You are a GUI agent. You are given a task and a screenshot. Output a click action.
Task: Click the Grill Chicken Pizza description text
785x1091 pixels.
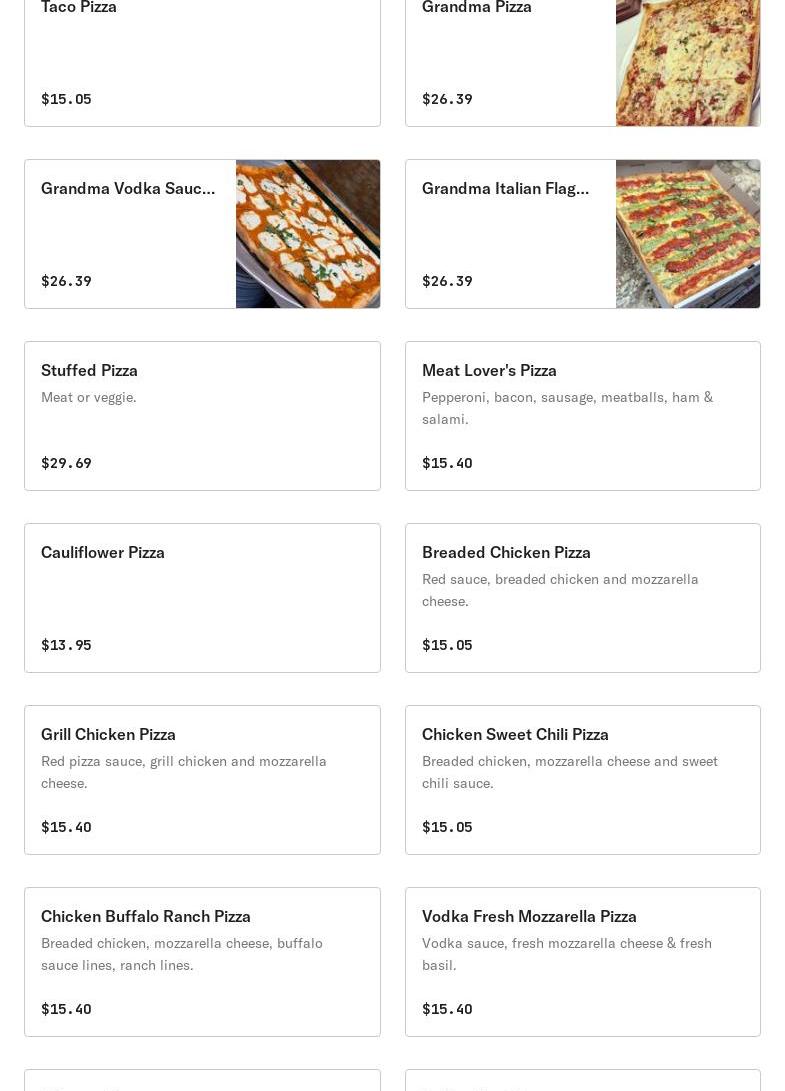tap(184, 772)
